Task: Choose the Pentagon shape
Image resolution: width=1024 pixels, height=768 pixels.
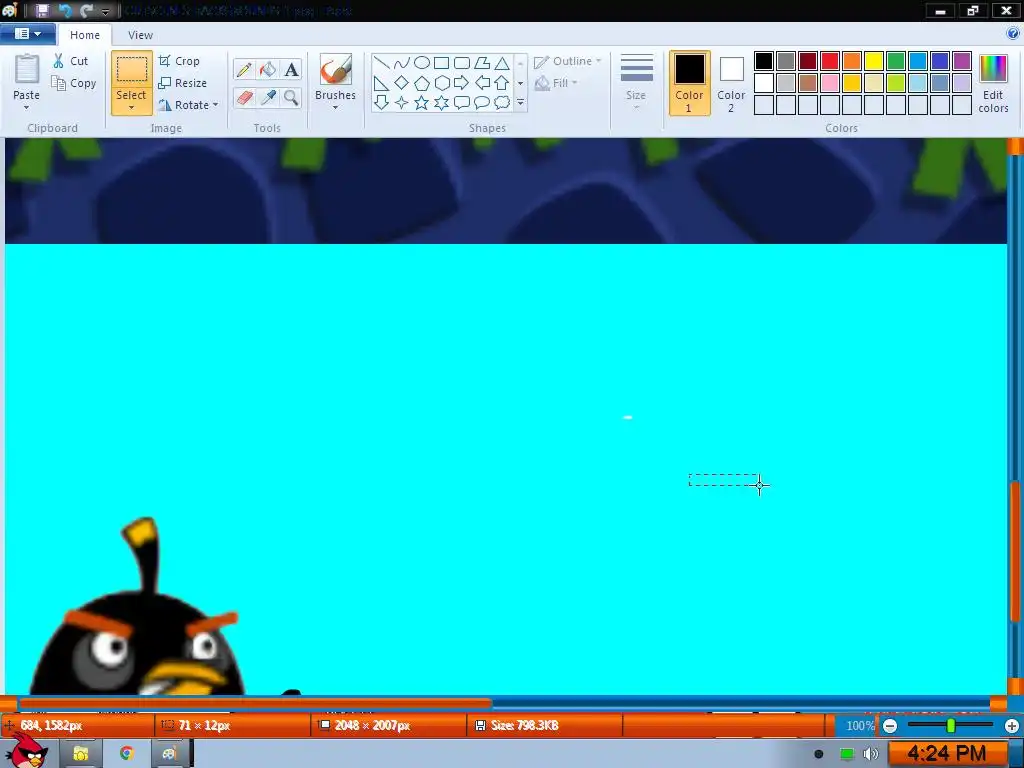Action: click(x=422, y=83)
